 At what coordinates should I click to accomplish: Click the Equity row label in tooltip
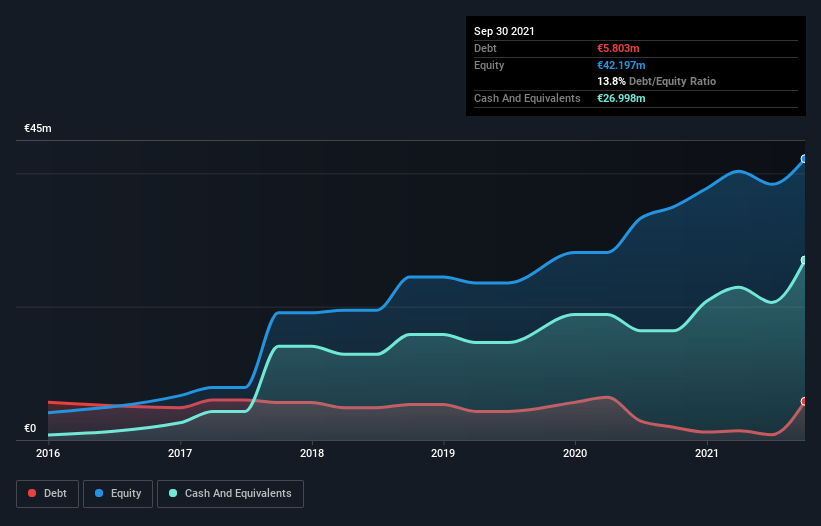[x=489, y=65]
